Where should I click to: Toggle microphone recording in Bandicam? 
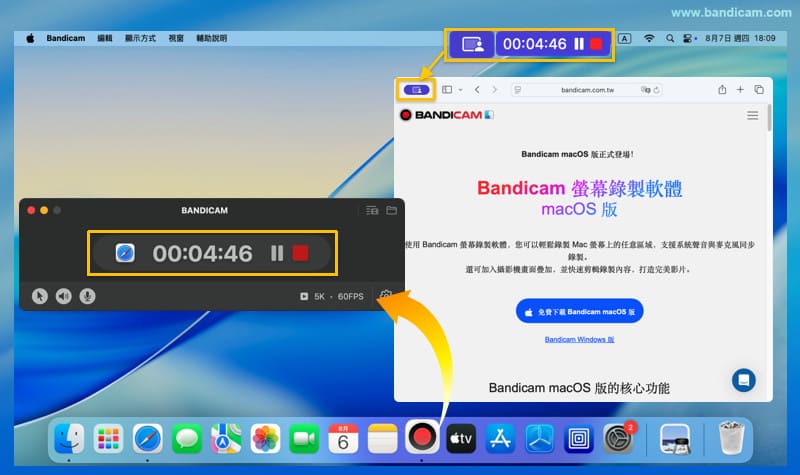(x=87, y=296)
